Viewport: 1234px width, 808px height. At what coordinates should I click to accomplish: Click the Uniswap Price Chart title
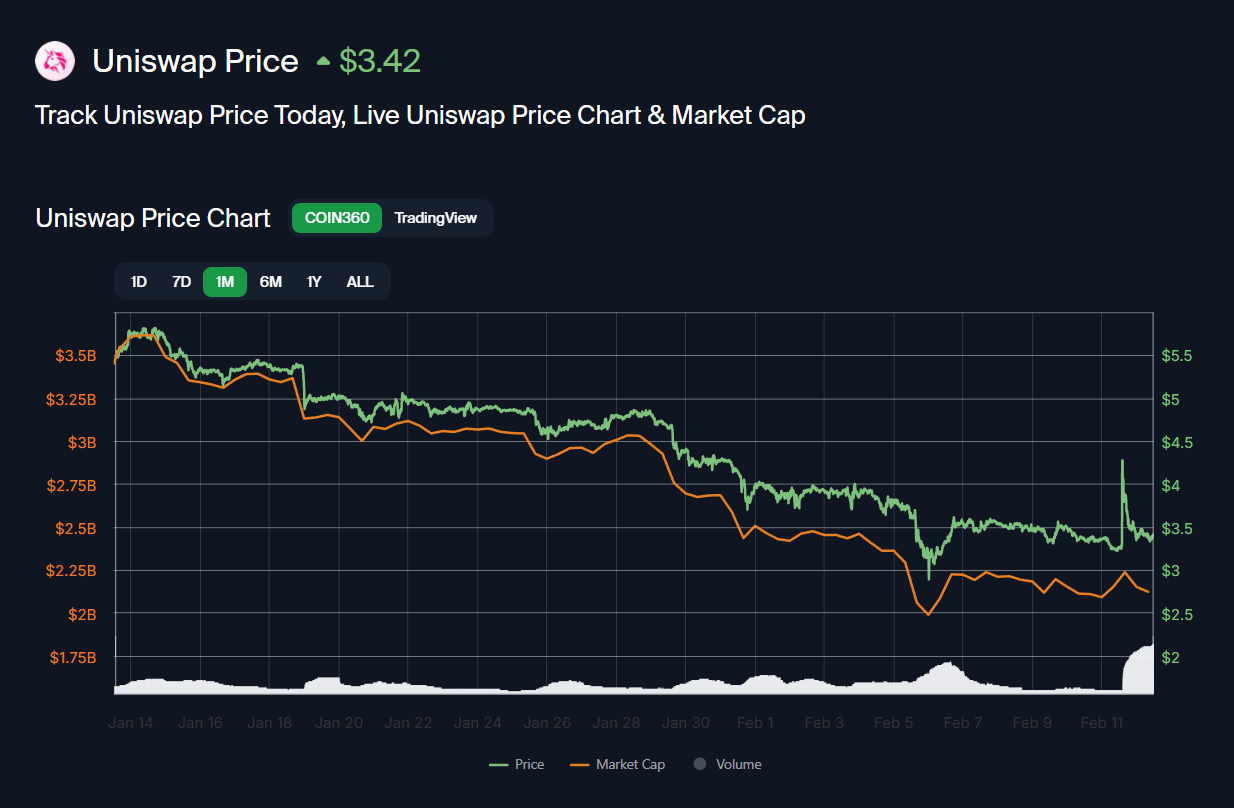[x=153, y=218]
